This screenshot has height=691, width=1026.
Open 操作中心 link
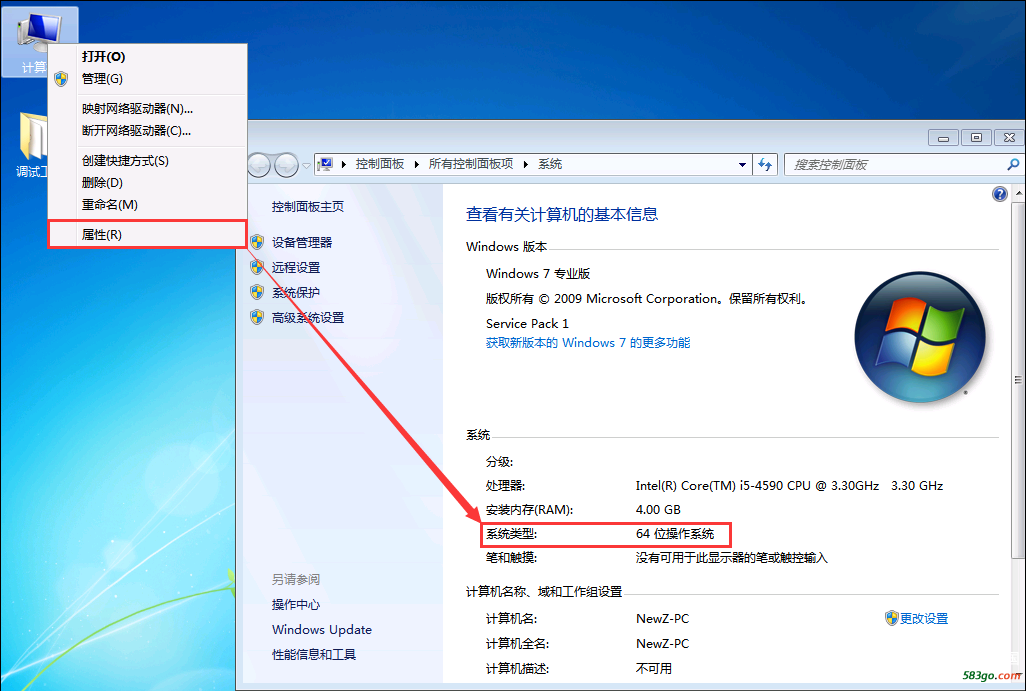click(296, 605)
